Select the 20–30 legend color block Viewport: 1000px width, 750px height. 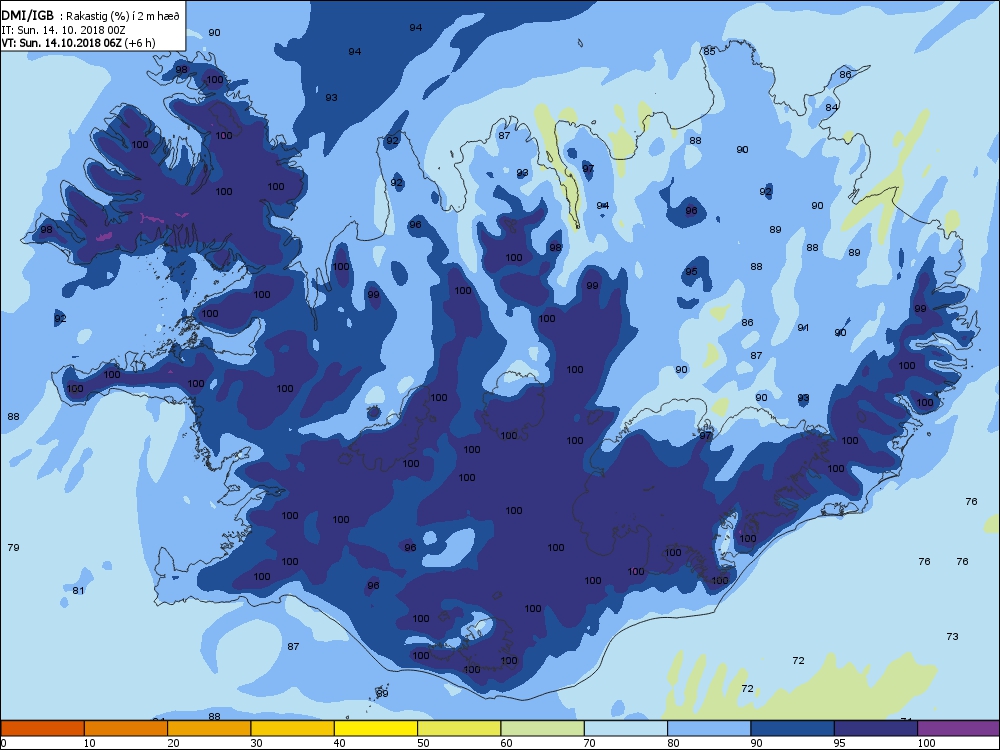click(209, 728)
